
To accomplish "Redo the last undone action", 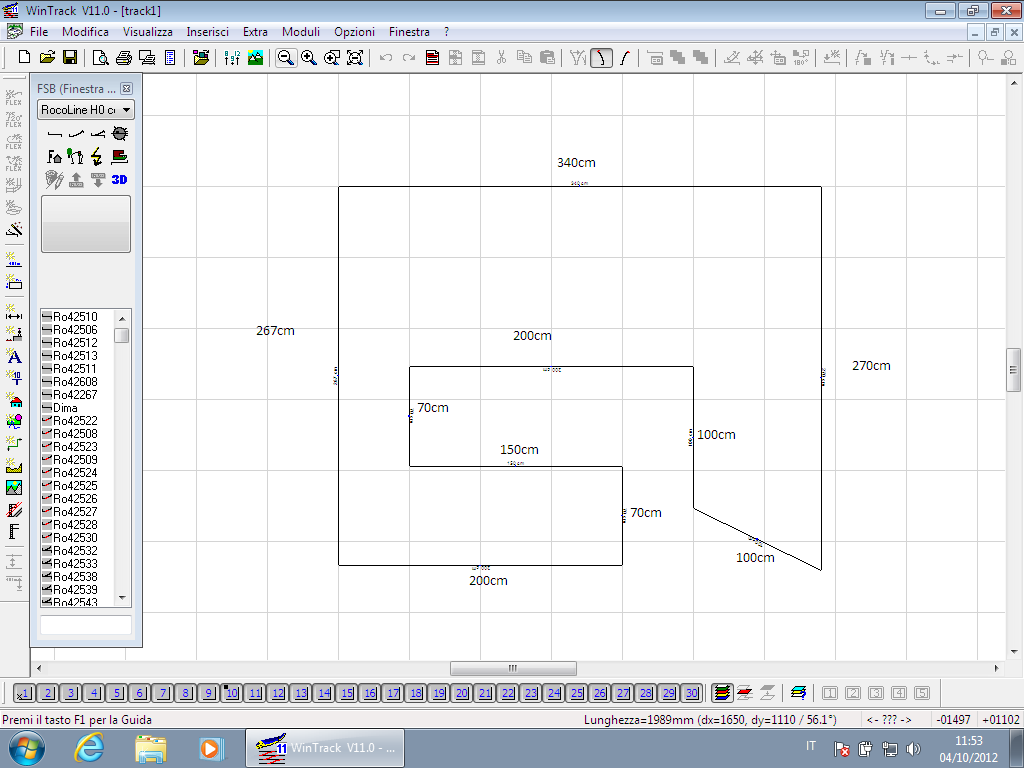I will (x=409, y=57).
